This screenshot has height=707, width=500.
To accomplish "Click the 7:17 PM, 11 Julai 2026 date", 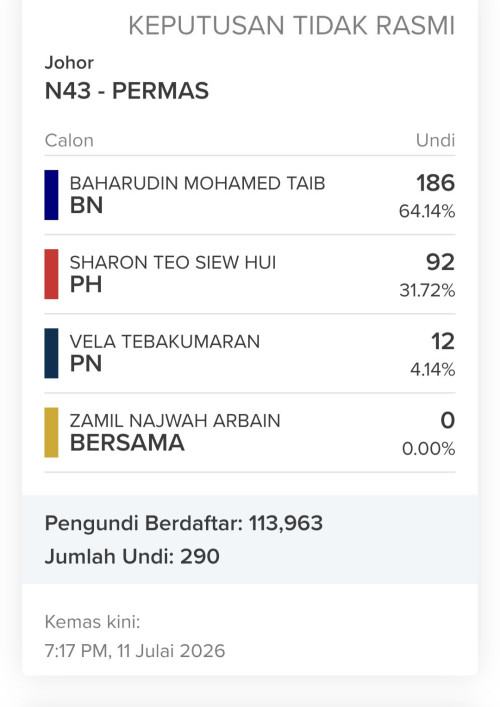I will point(135,651).
